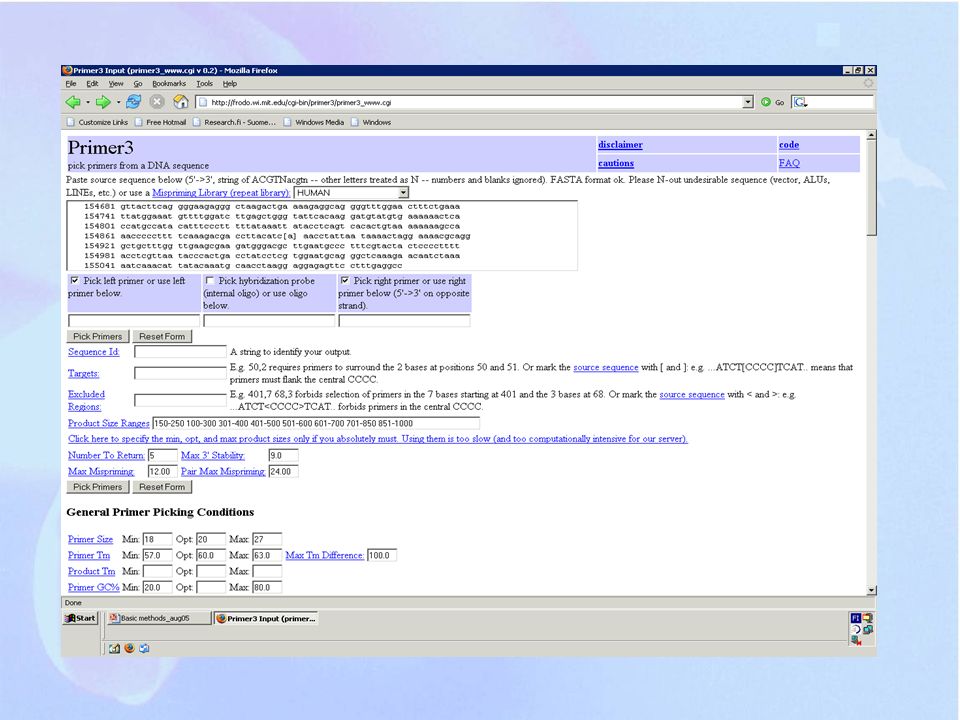Open the Help menu
The width and height of the screenshot is (960, 720).
tap(230, 84)
